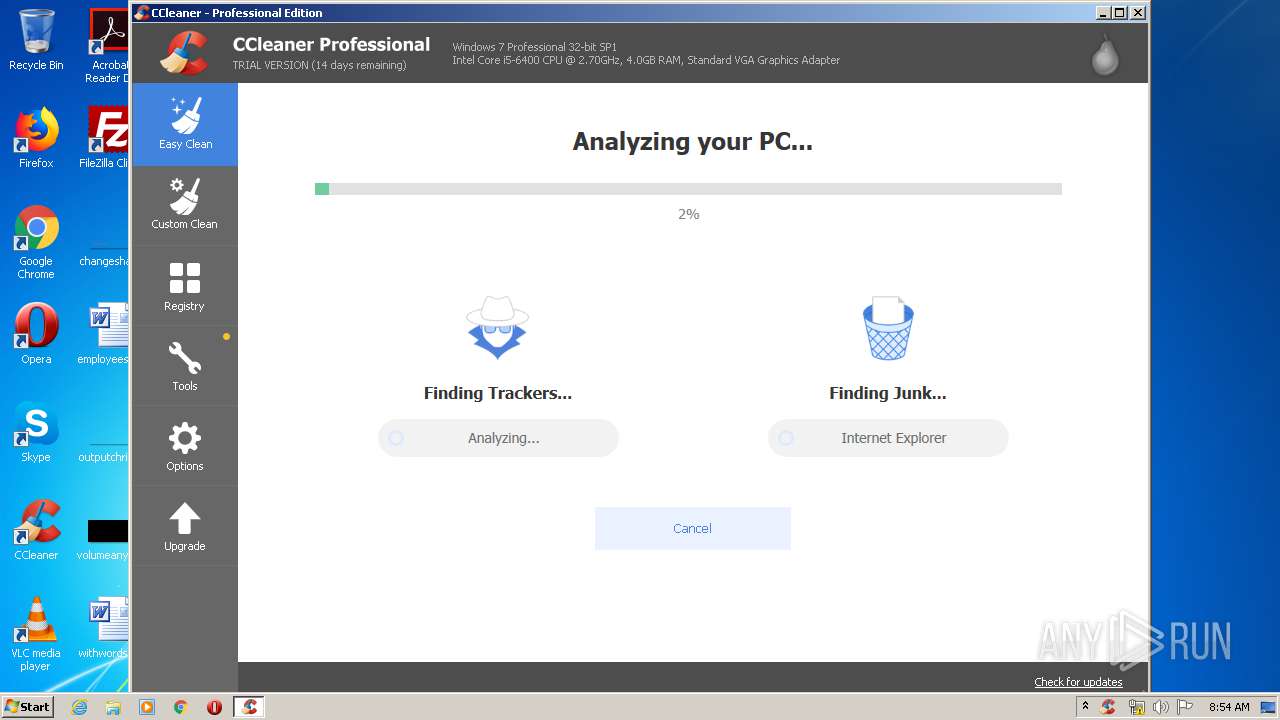Click the pear icon in header
This screenshot has height=720, width=1280.
[x=1105, y=54]
